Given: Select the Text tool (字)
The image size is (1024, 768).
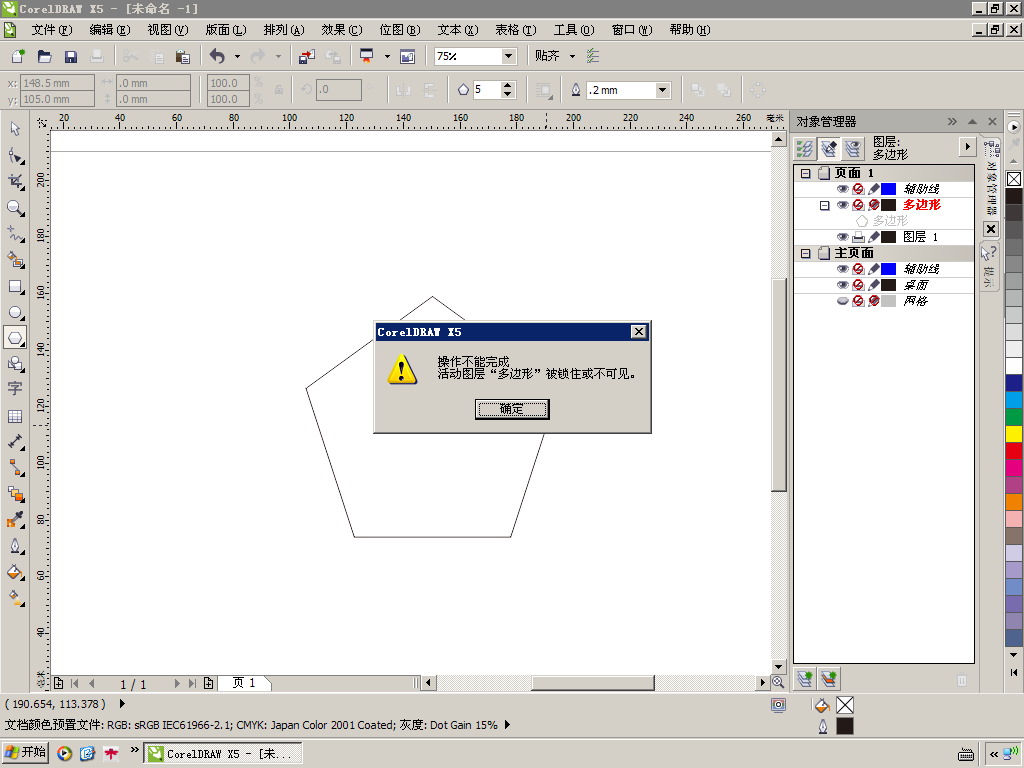Looking at the screenshot, I should (15, 389).
